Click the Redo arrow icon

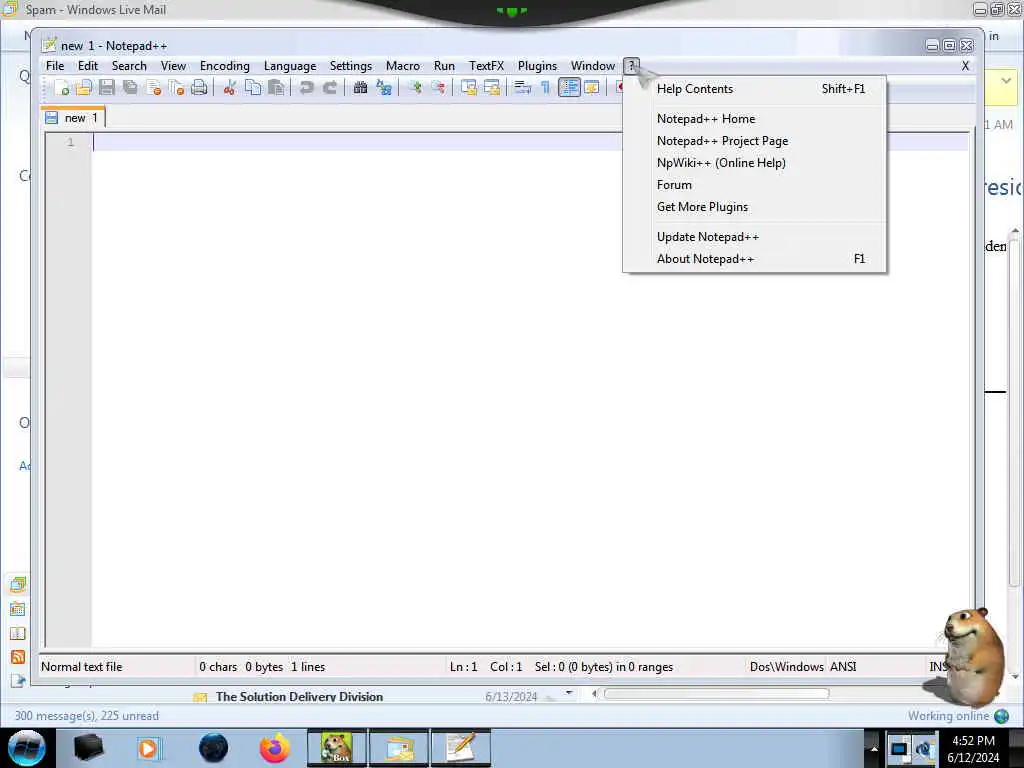[330, 87]
